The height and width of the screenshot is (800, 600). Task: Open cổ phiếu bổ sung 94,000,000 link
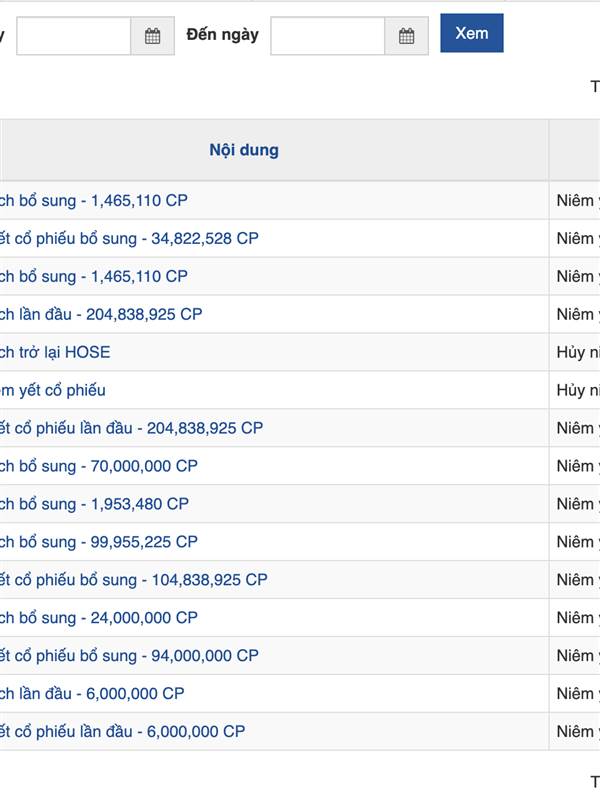pos(129,656)
